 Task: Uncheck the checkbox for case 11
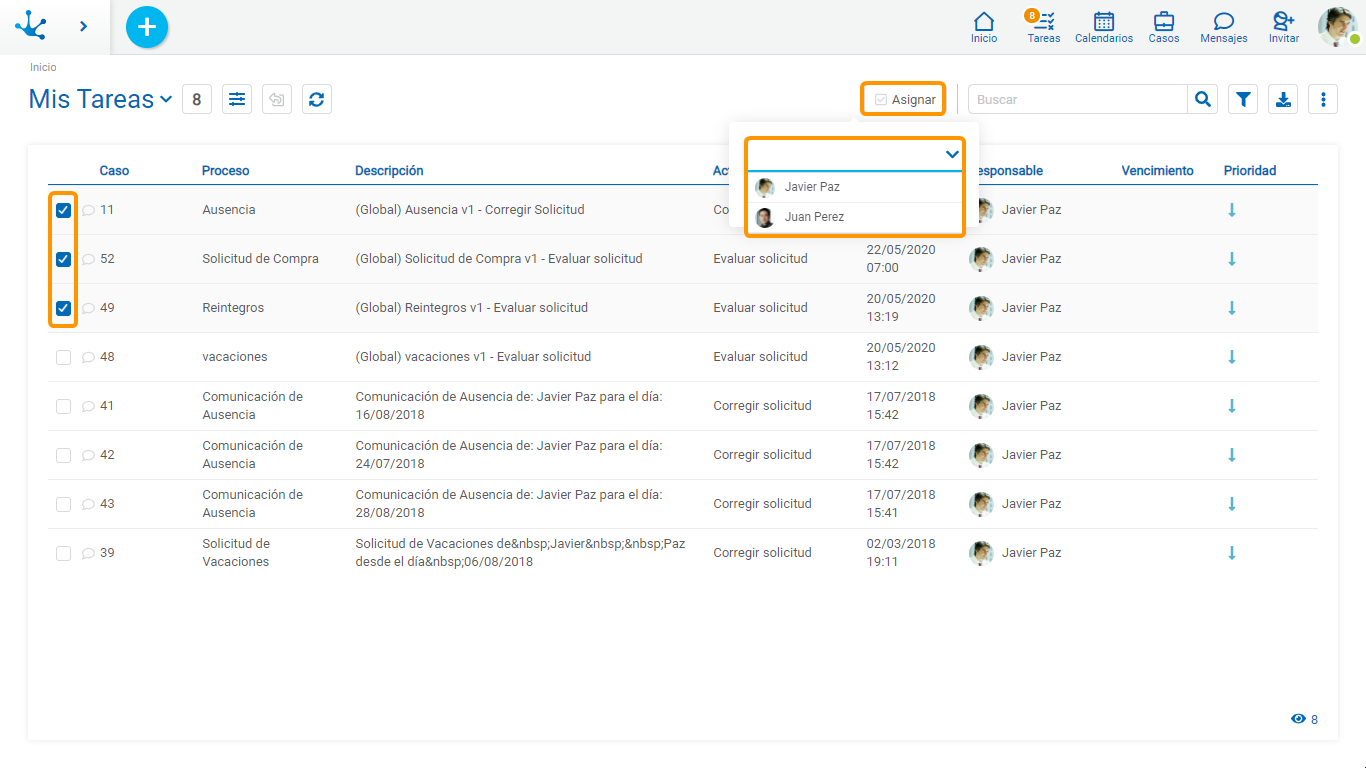coord(63,210)
